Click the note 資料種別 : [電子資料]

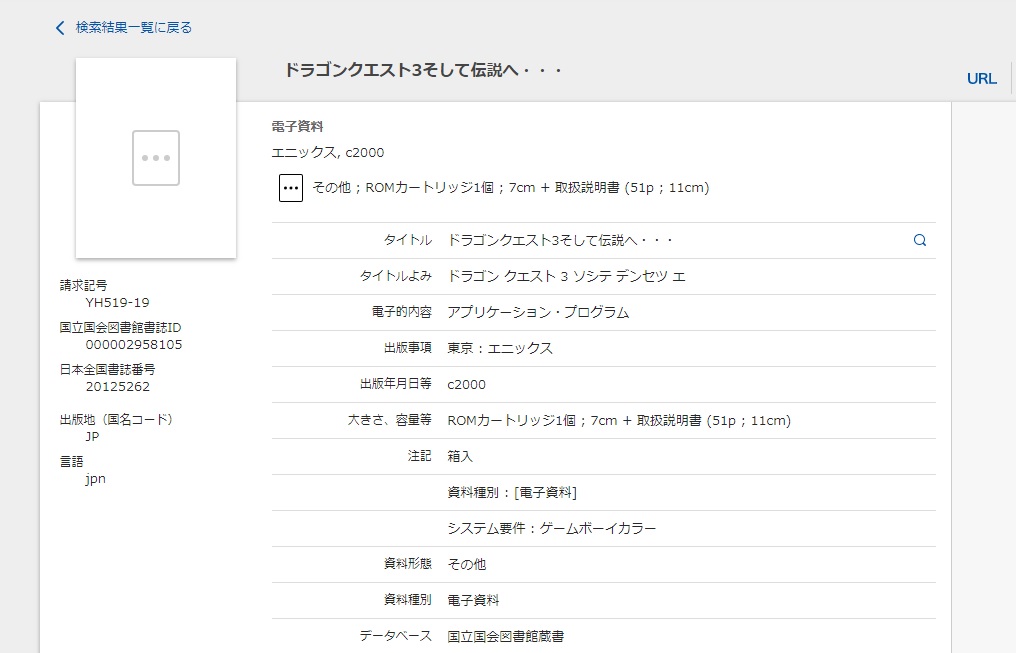coord(512,492)
